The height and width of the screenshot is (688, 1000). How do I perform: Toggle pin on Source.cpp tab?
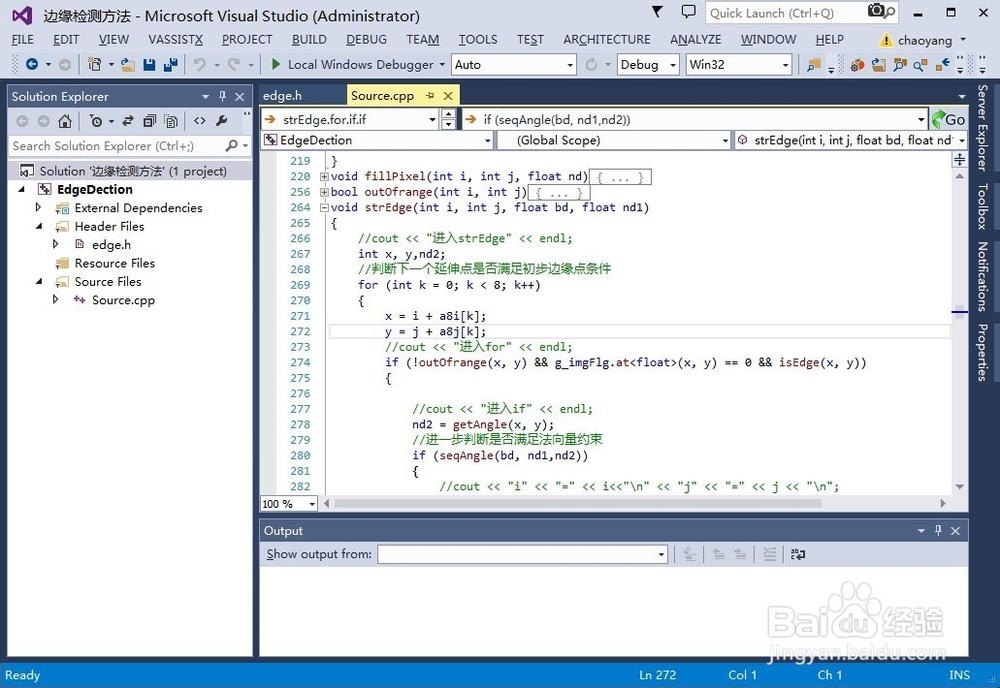[x=430, y=96]
